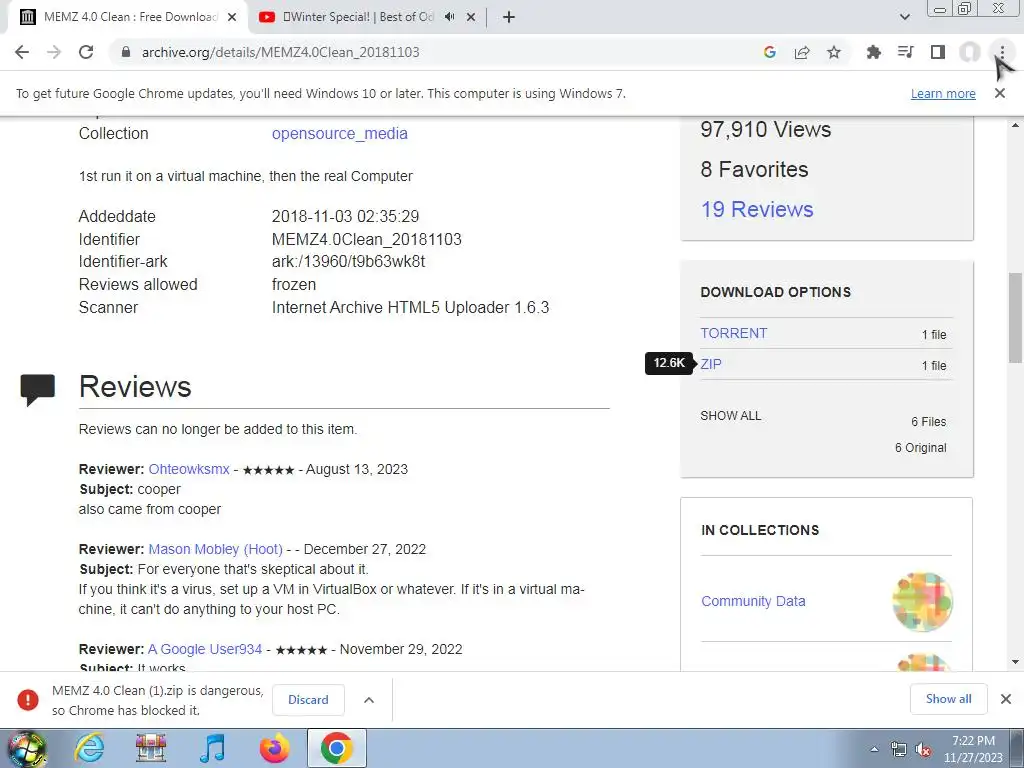
Task: Open reviewer A Google User934 profile
Action: coord(205,649)
